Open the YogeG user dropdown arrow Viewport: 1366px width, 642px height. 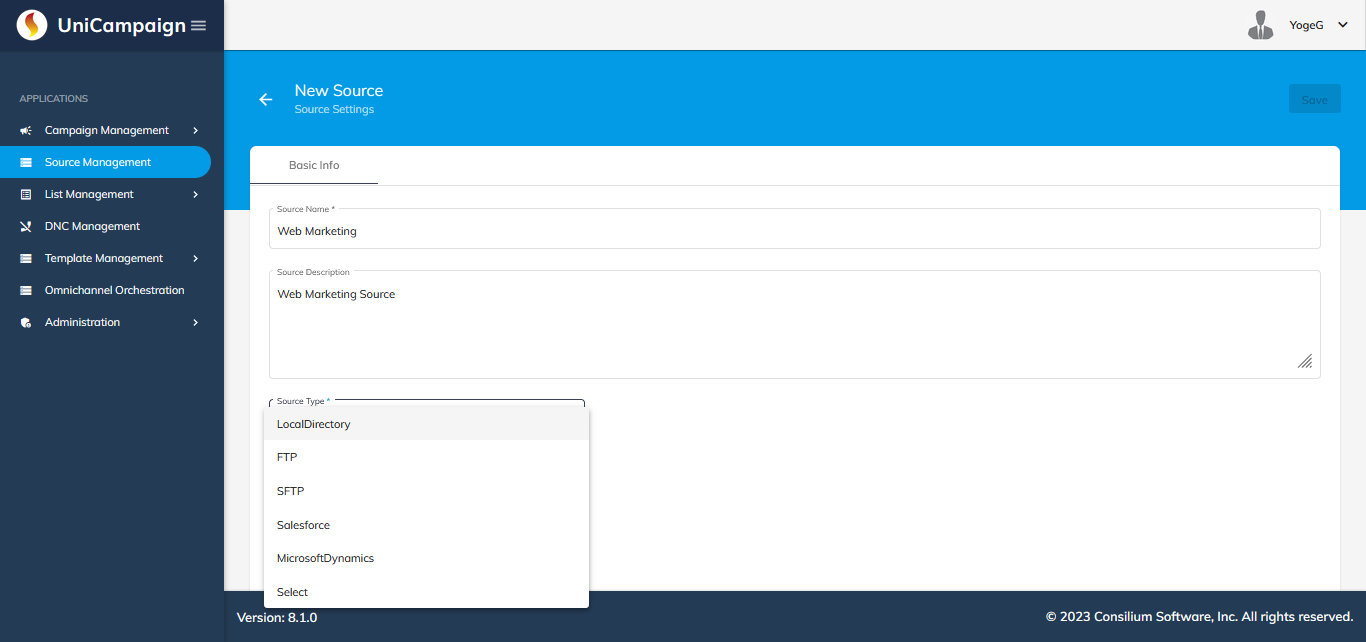click(x=1342, y=25)
